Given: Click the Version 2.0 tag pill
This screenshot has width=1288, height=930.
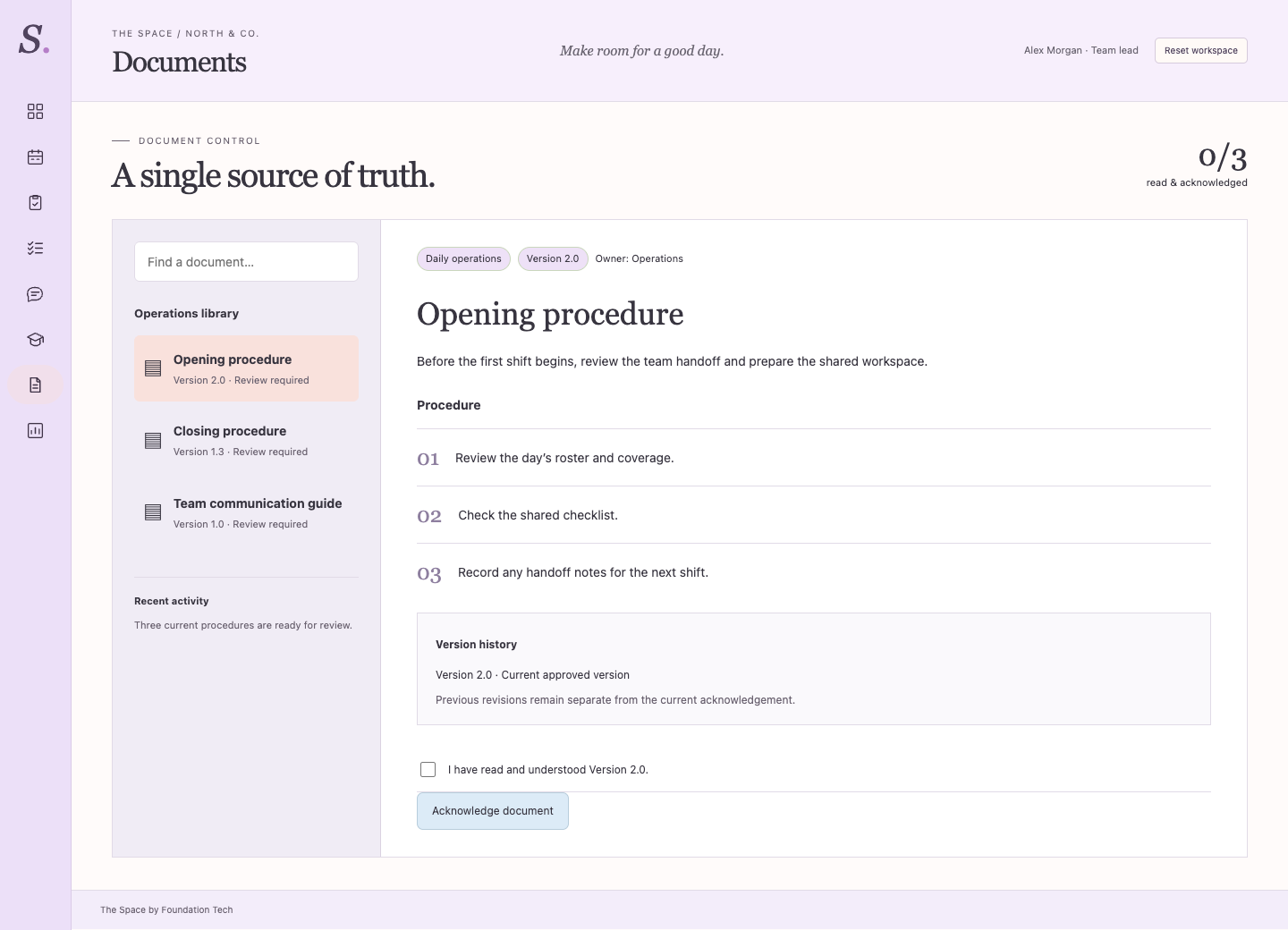Looking at the screenshot, I should point(553,258).
